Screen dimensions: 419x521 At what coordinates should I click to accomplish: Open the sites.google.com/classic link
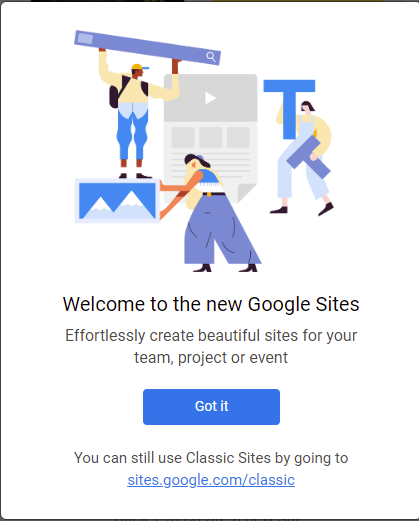tap(211, 480)
